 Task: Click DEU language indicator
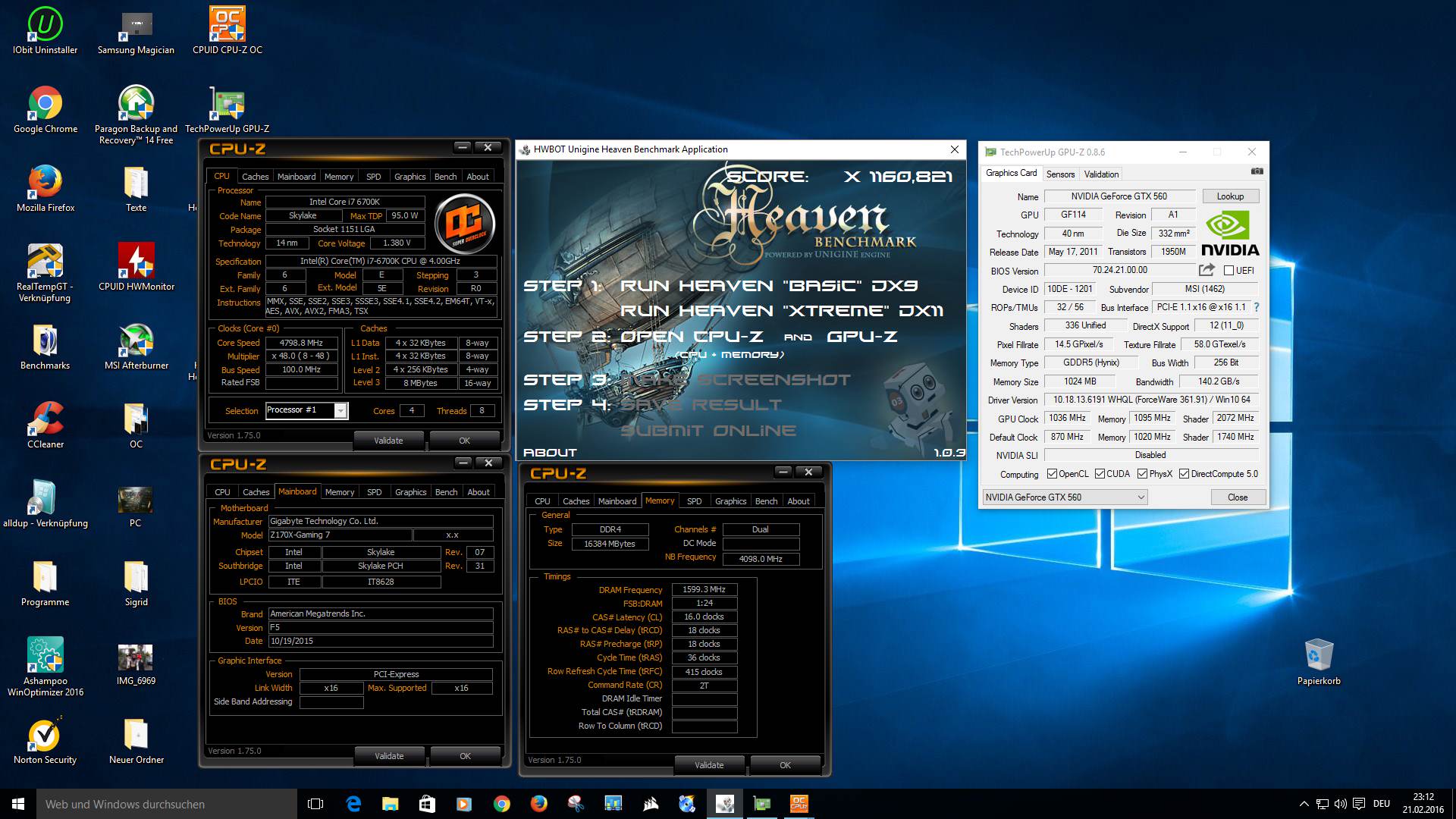pyautogui.click(x=1382, y=804)
